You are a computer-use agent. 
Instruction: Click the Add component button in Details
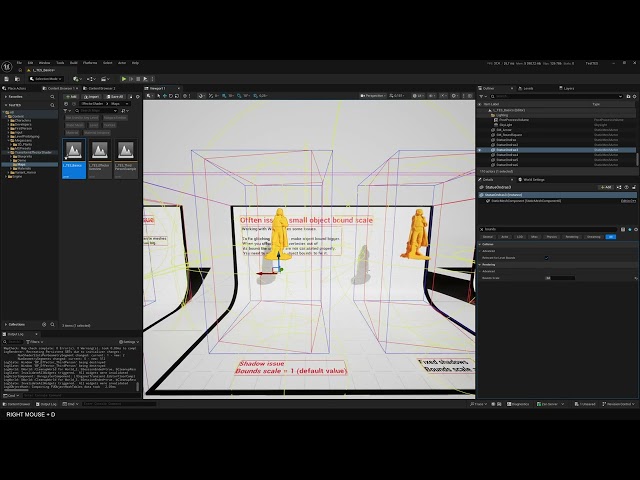click(x=606, y=187)
